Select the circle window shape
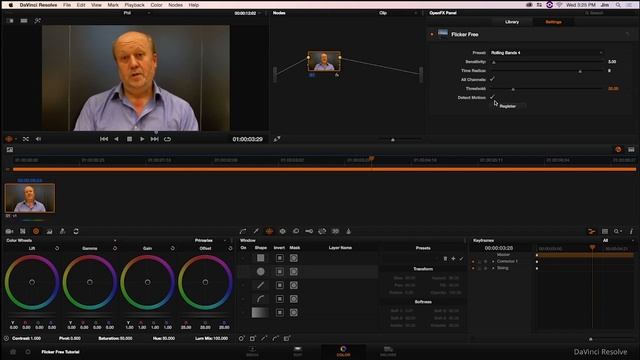 tap(260, 271)
